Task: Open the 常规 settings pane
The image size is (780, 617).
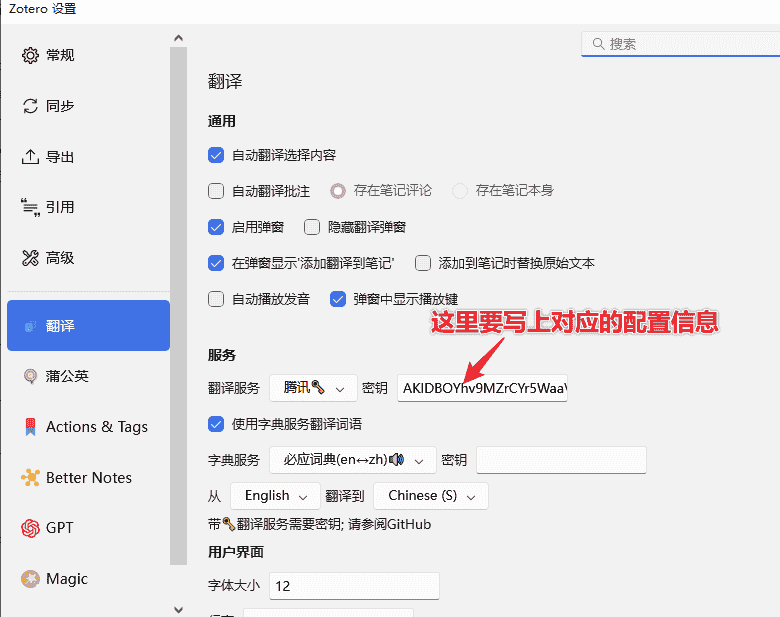Action: 89,55
